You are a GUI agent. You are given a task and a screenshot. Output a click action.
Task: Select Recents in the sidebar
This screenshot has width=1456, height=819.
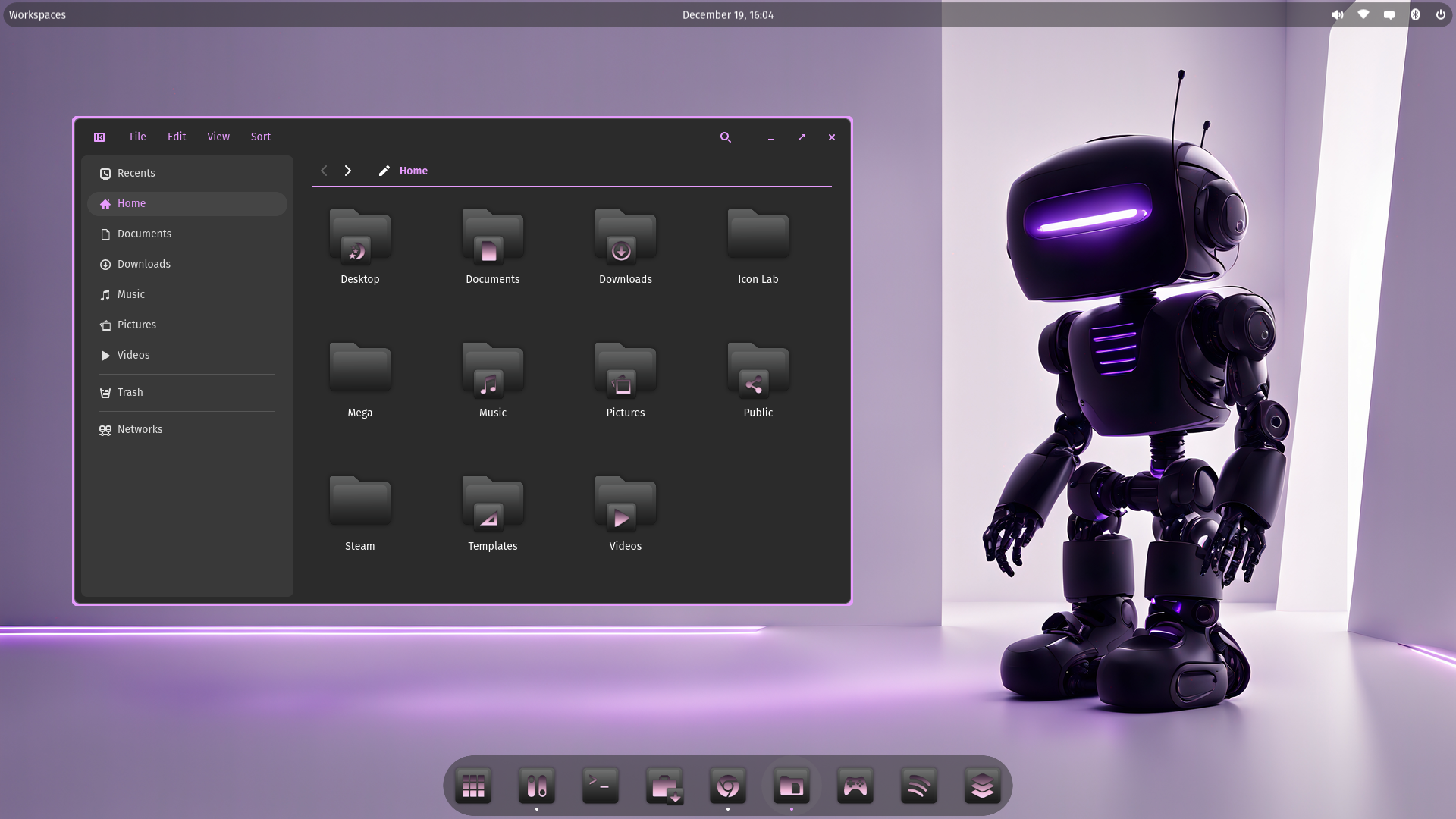click(187, 173)
